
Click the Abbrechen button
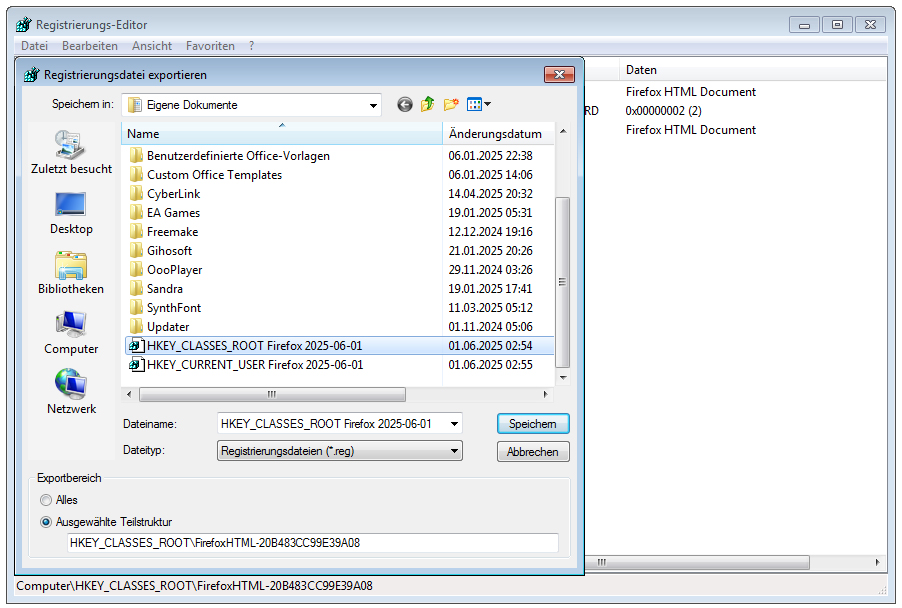(x=533, y=452)
